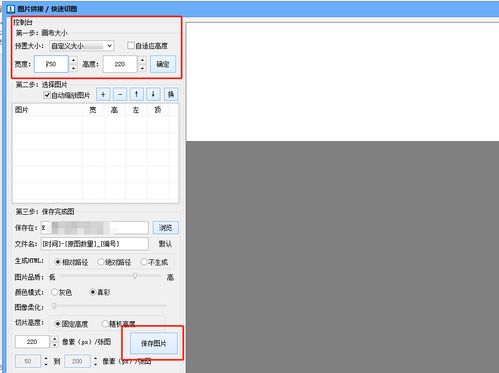
Task: Click the 文件名 filename template field
Action: 95,244
